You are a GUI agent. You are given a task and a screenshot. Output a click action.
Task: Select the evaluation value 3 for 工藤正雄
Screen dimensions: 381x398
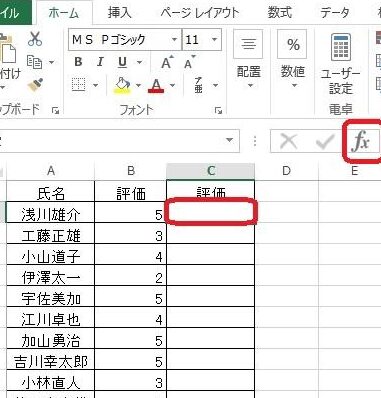131,233
